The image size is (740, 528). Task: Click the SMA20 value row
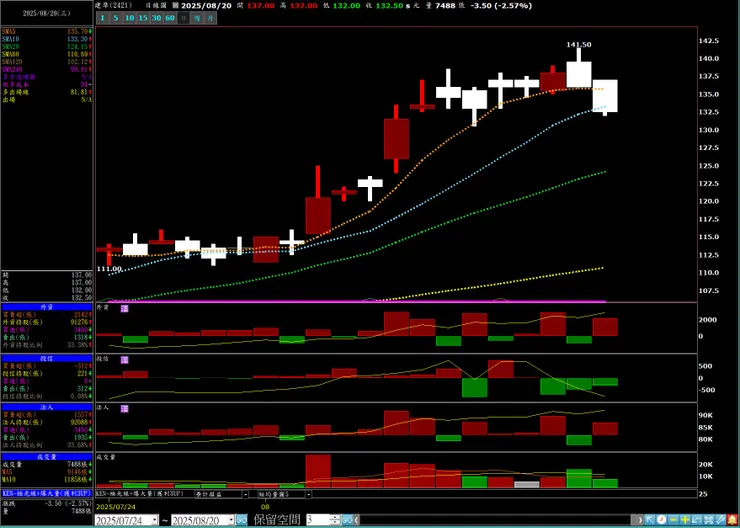click(x=47, y=47)
